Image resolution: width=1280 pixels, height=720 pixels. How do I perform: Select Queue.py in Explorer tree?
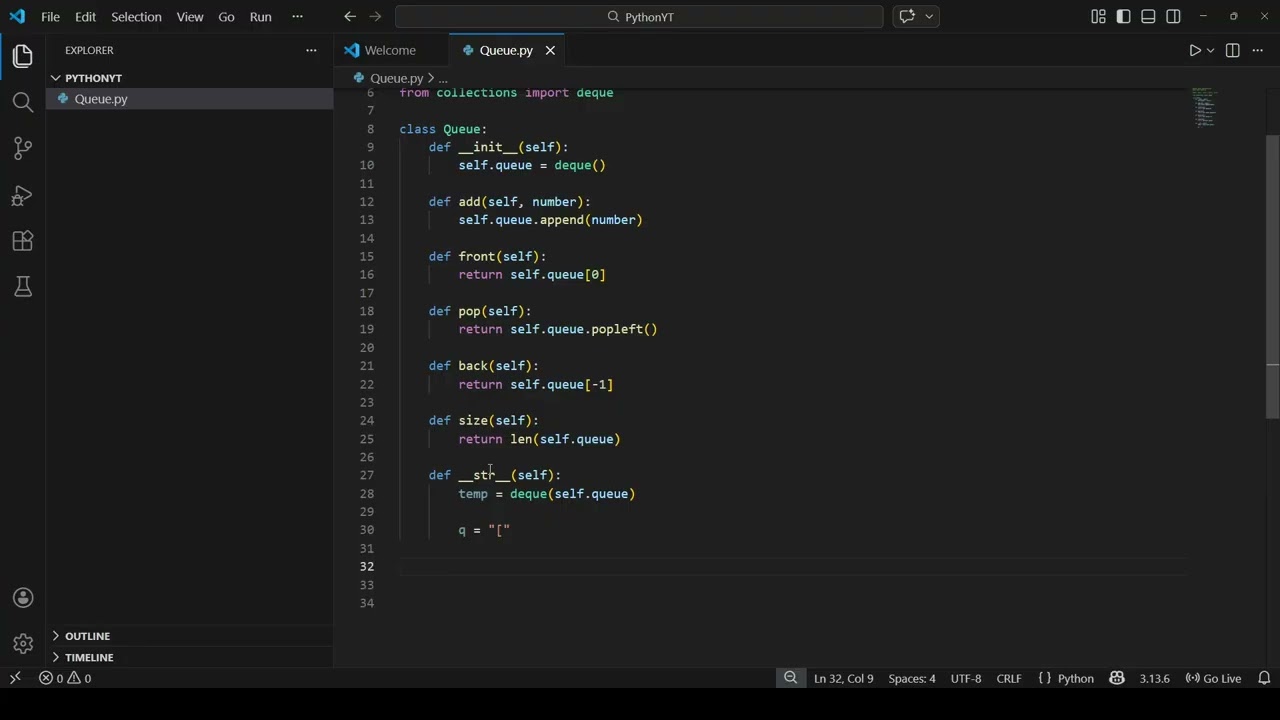click(190, 99)
